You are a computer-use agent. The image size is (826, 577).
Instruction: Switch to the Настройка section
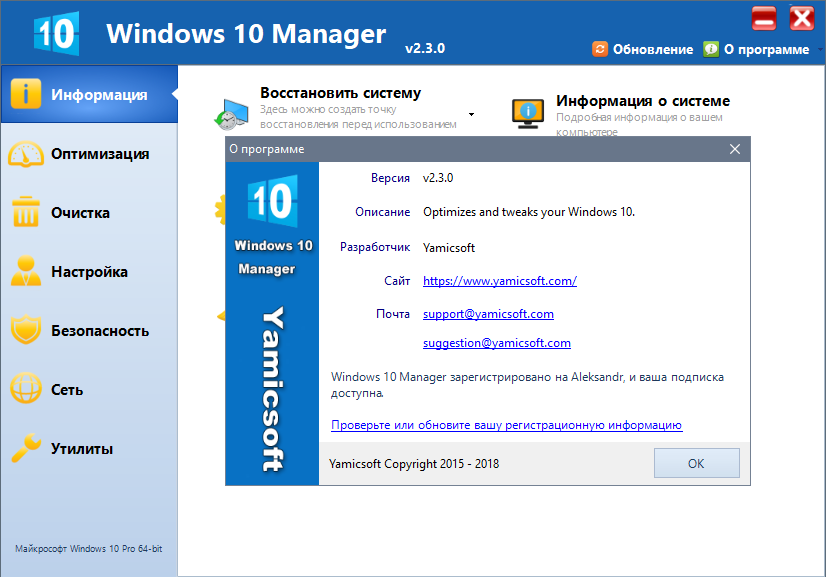coord(90,272)
